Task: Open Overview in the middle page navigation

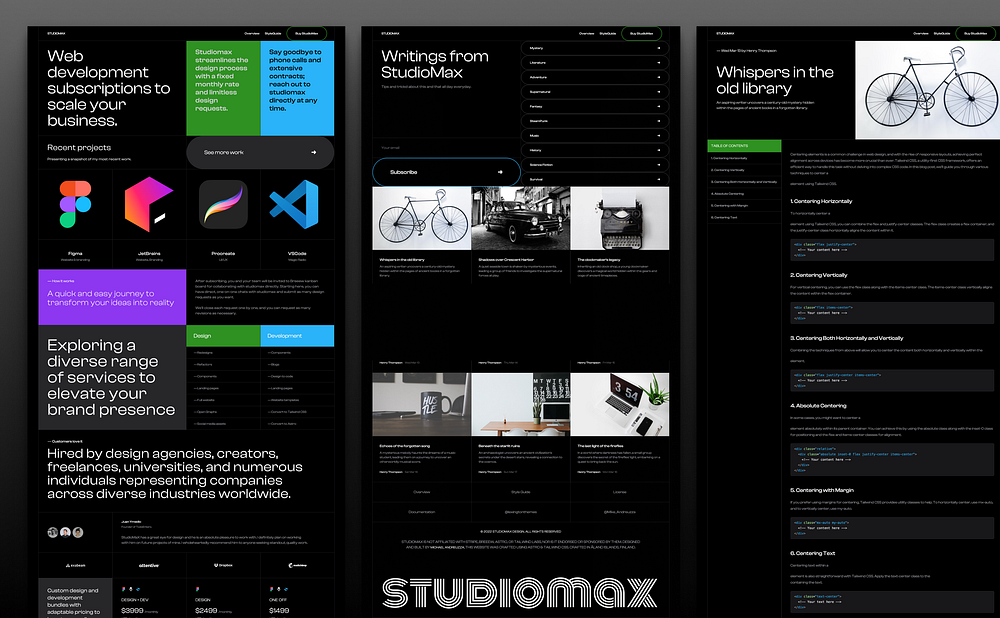Action: coord(587,33)
